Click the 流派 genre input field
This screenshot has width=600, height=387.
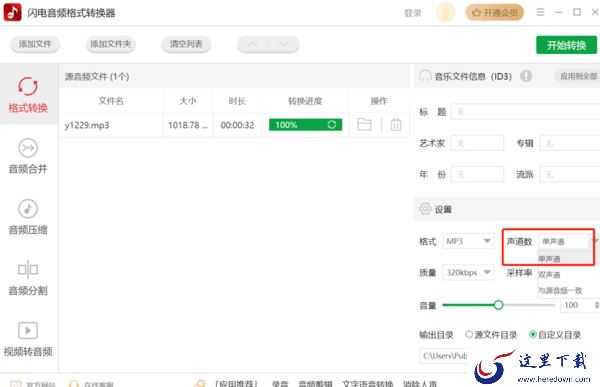[x=569, y=175]
